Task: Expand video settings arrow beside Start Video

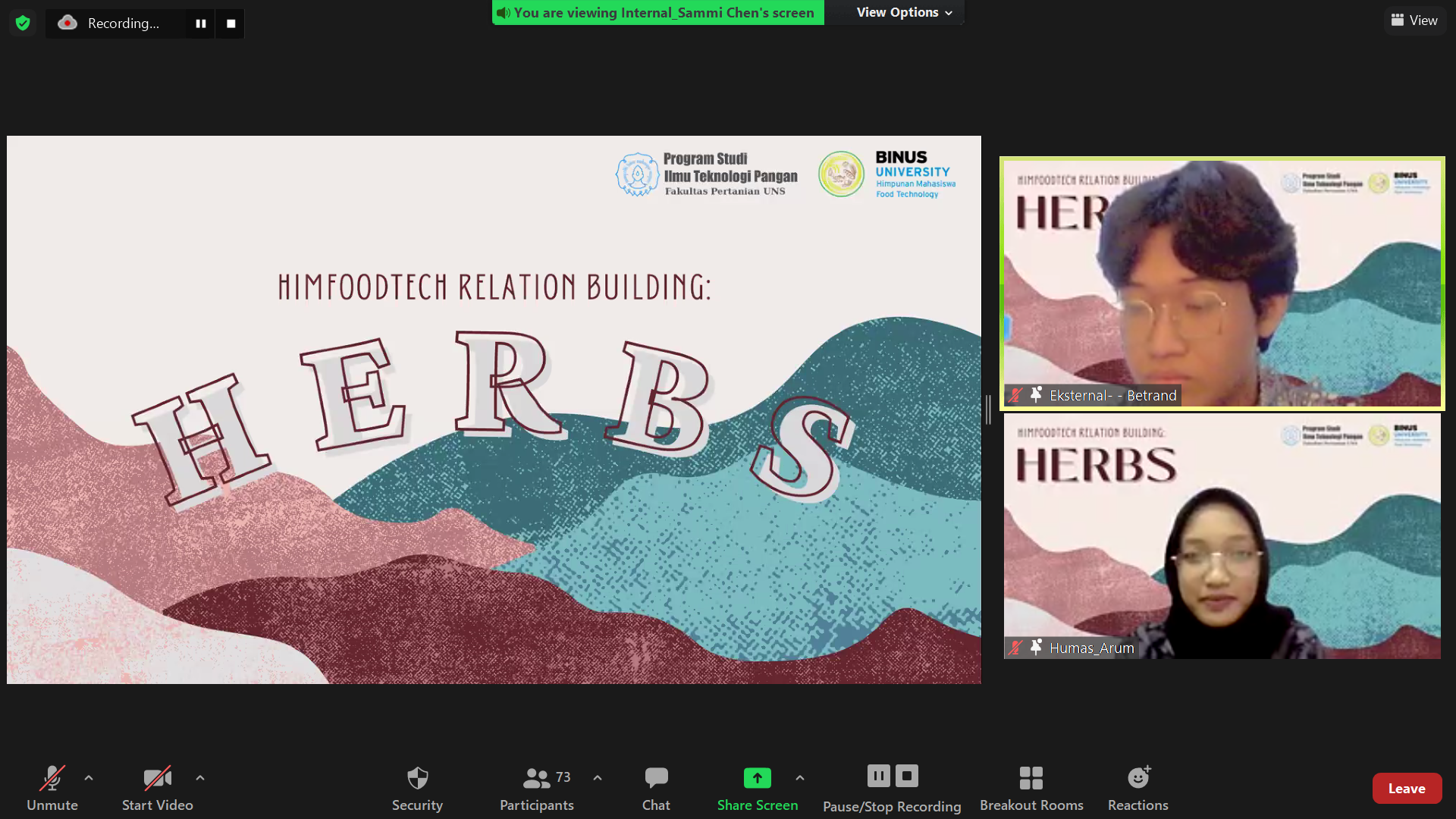Action: click(200, 778)
